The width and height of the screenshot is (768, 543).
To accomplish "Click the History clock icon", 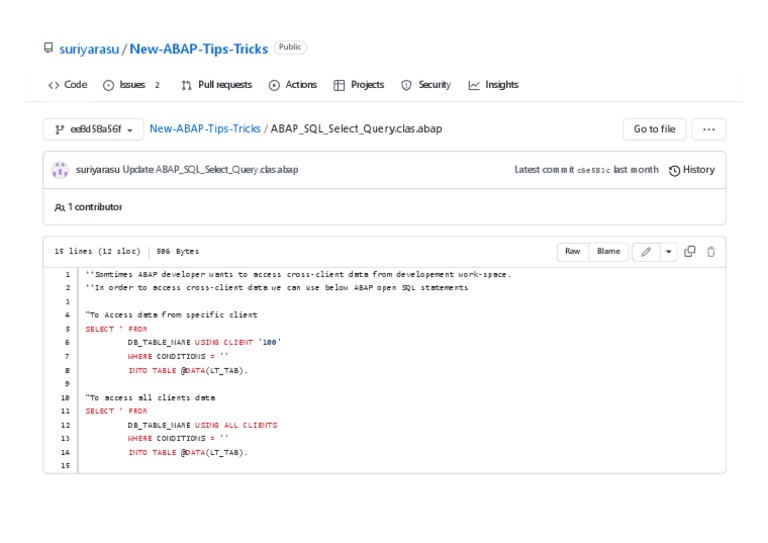I will pos(675,170).
